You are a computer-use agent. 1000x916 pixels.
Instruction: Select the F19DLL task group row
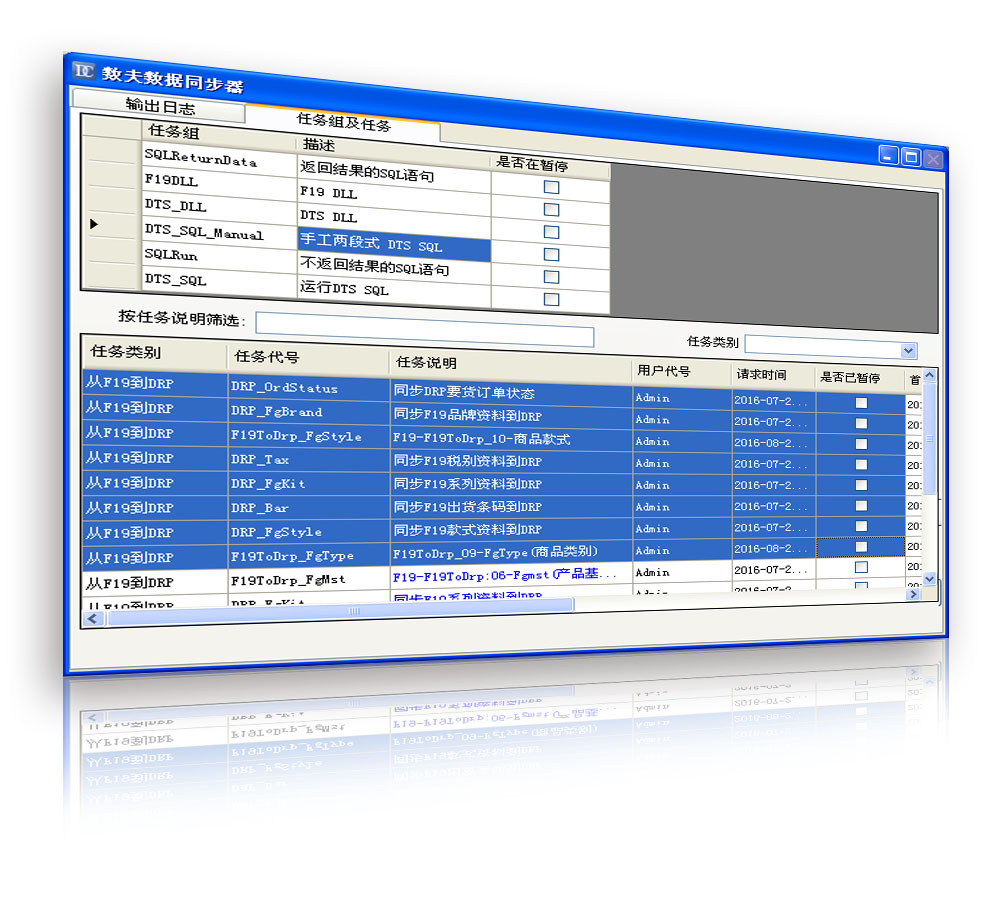[218, 183]
